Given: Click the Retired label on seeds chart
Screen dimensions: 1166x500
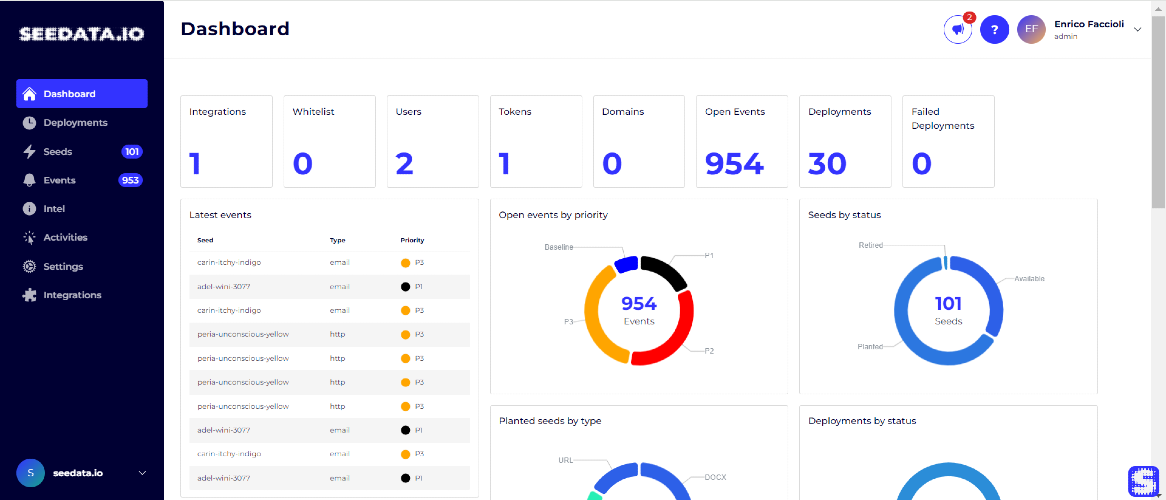Looking at the screenshot, I should click(871, 245).
